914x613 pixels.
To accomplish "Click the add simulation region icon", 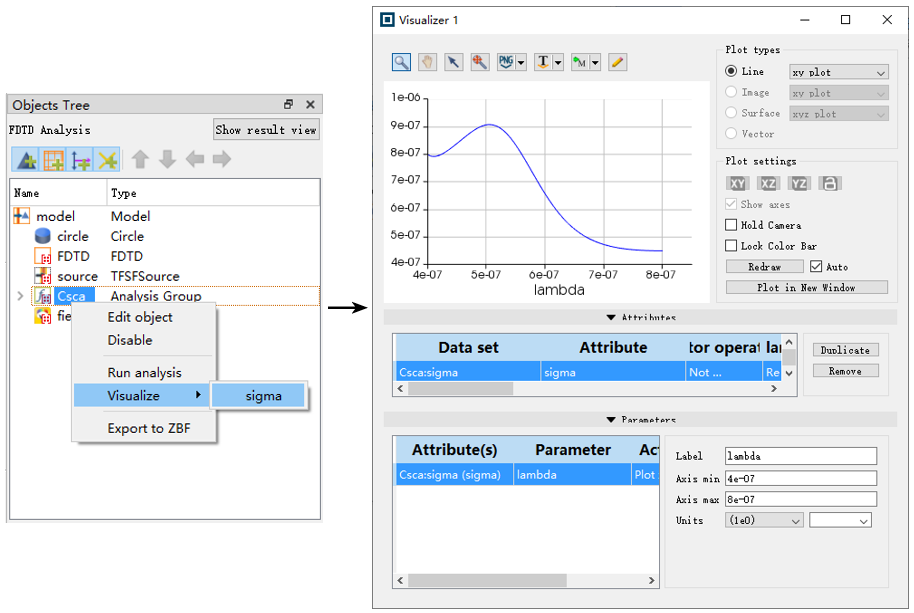I will click(53, 159).
